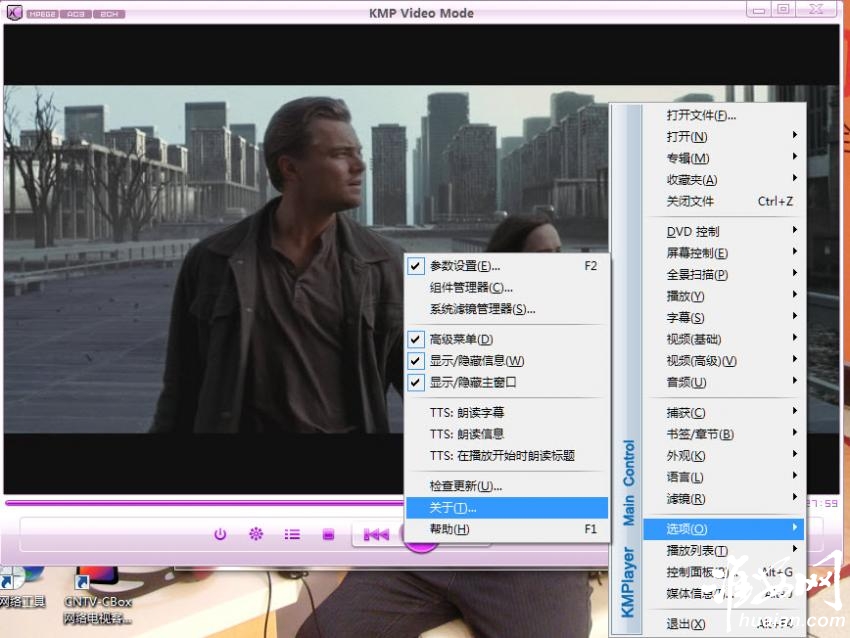850x638 pixels.
Task: Click 检查更新(U)... menu item
Action: point(465,486)
